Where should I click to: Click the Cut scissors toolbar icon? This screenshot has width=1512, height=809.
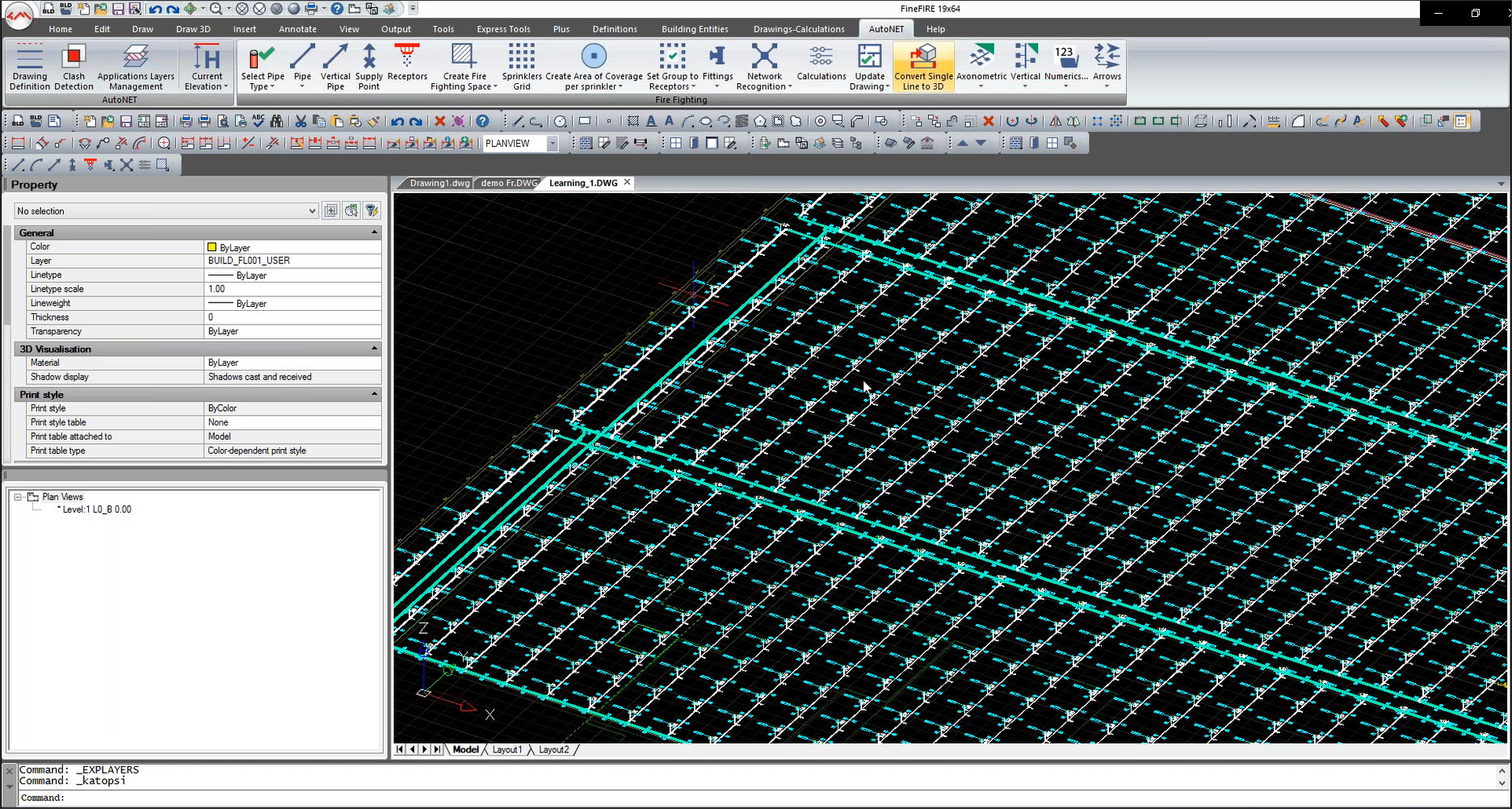click(300, 121)
